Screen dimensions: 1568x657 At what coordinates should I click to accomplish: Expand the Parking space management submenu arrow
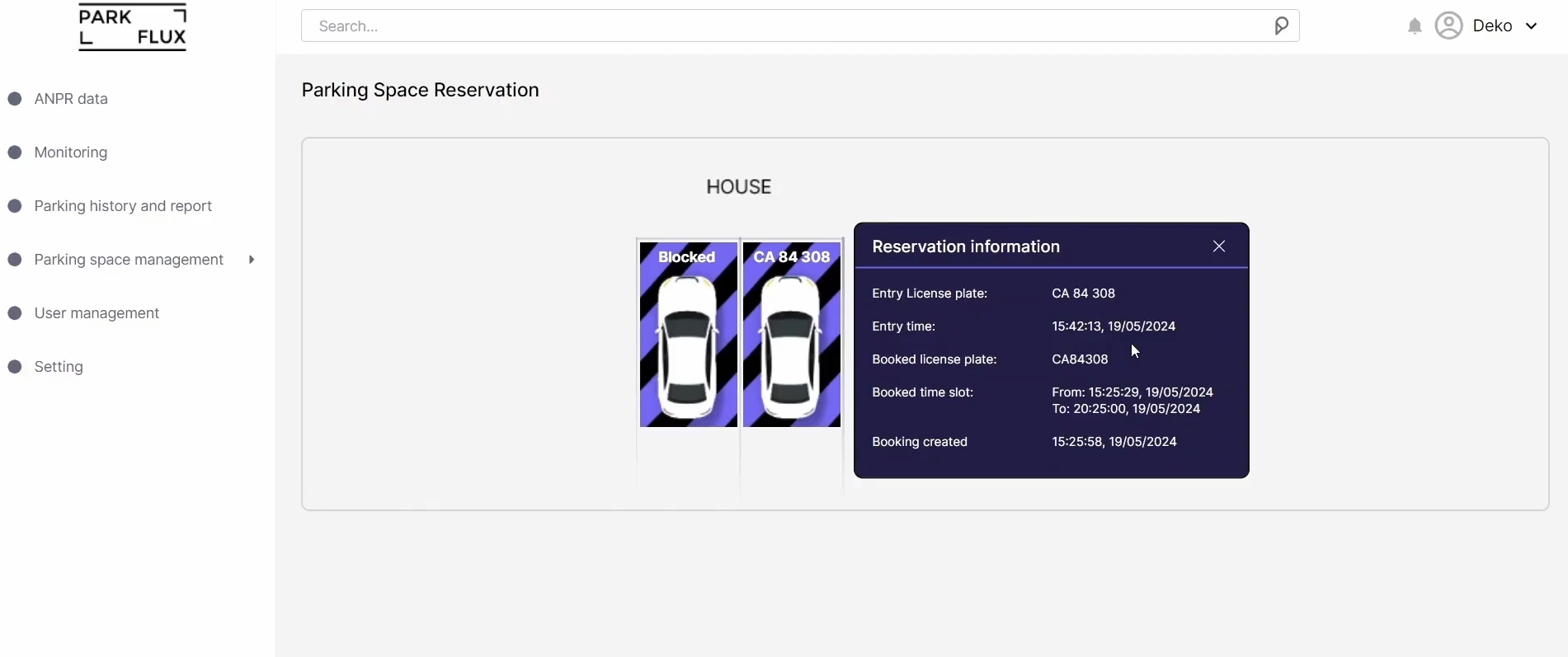(x=252, y=260)
